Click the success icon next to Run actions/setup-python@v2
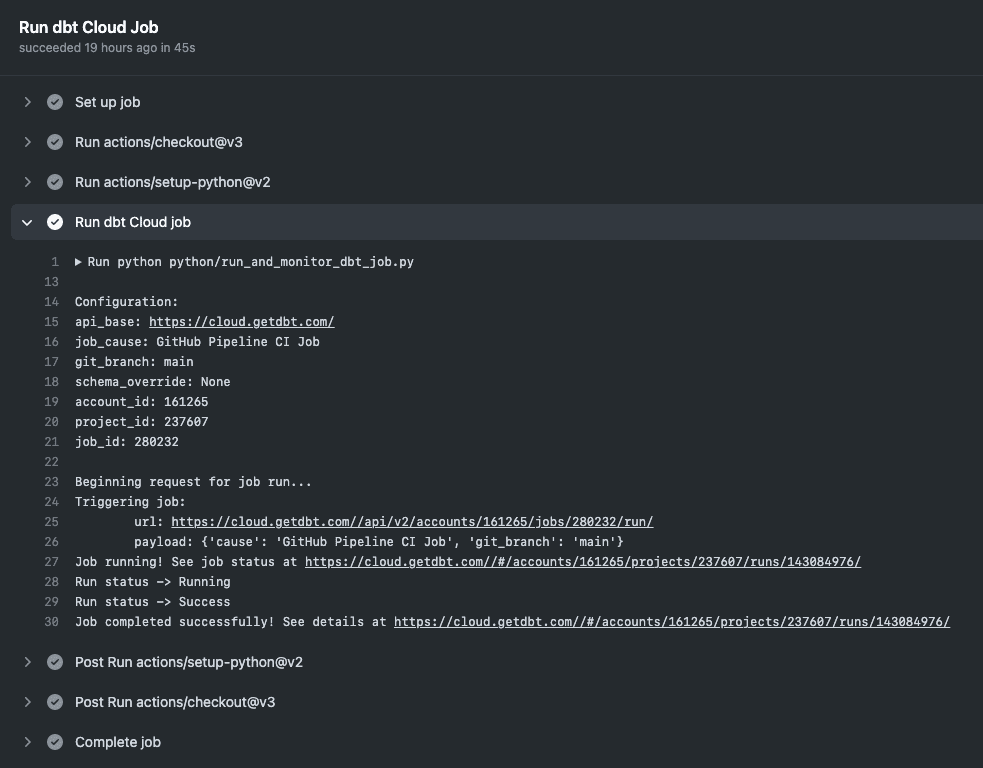The image size is (983, 768). pos(55,182)
